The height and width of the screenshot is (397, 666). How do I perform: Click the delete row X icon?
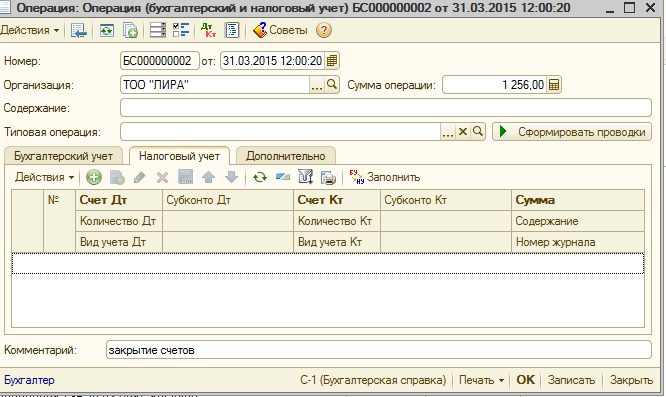pos(162,177)
